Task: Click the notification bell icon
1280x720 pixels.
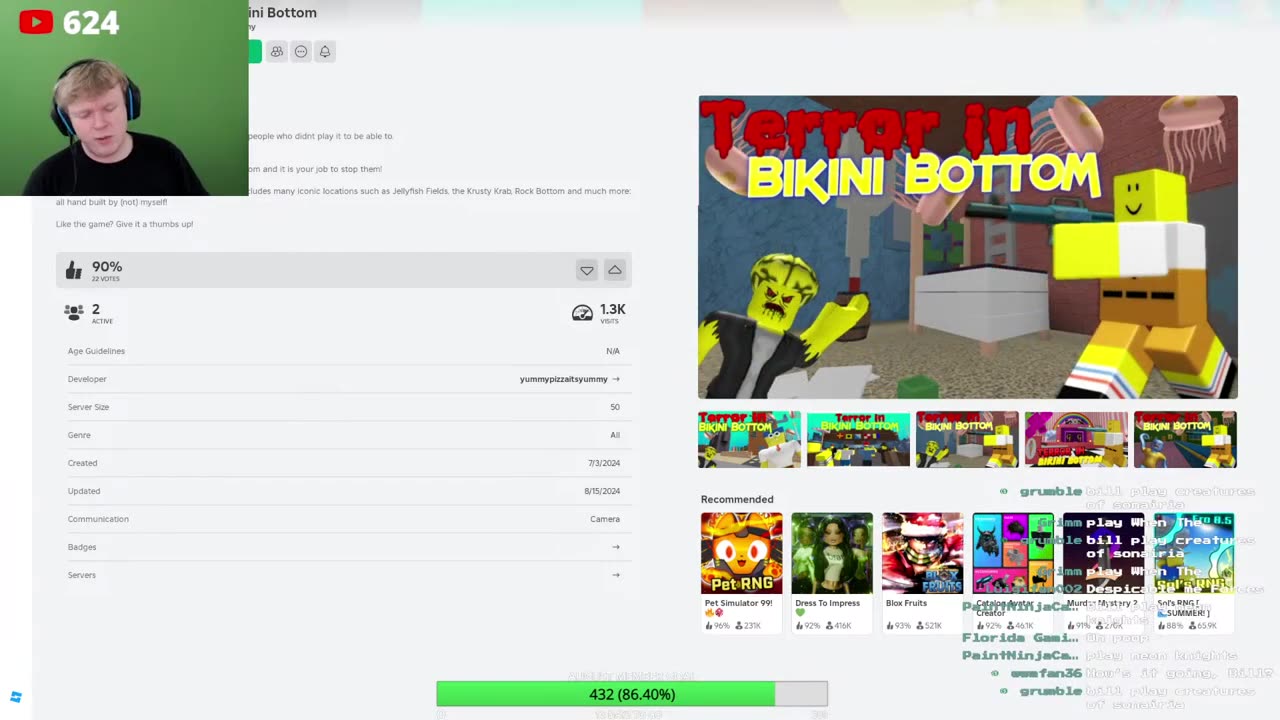Action: (x=325, y=51)
